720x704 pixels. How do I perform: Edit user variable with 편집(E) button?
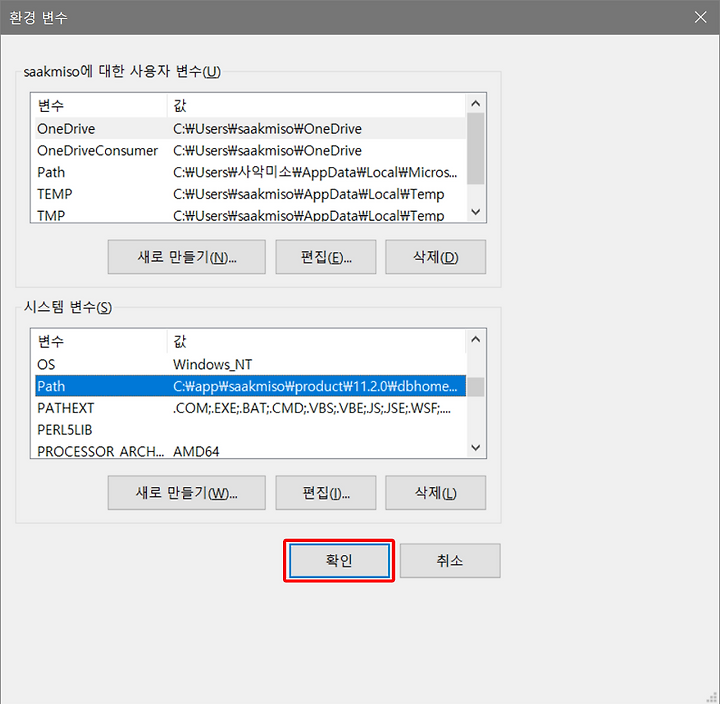326,257
